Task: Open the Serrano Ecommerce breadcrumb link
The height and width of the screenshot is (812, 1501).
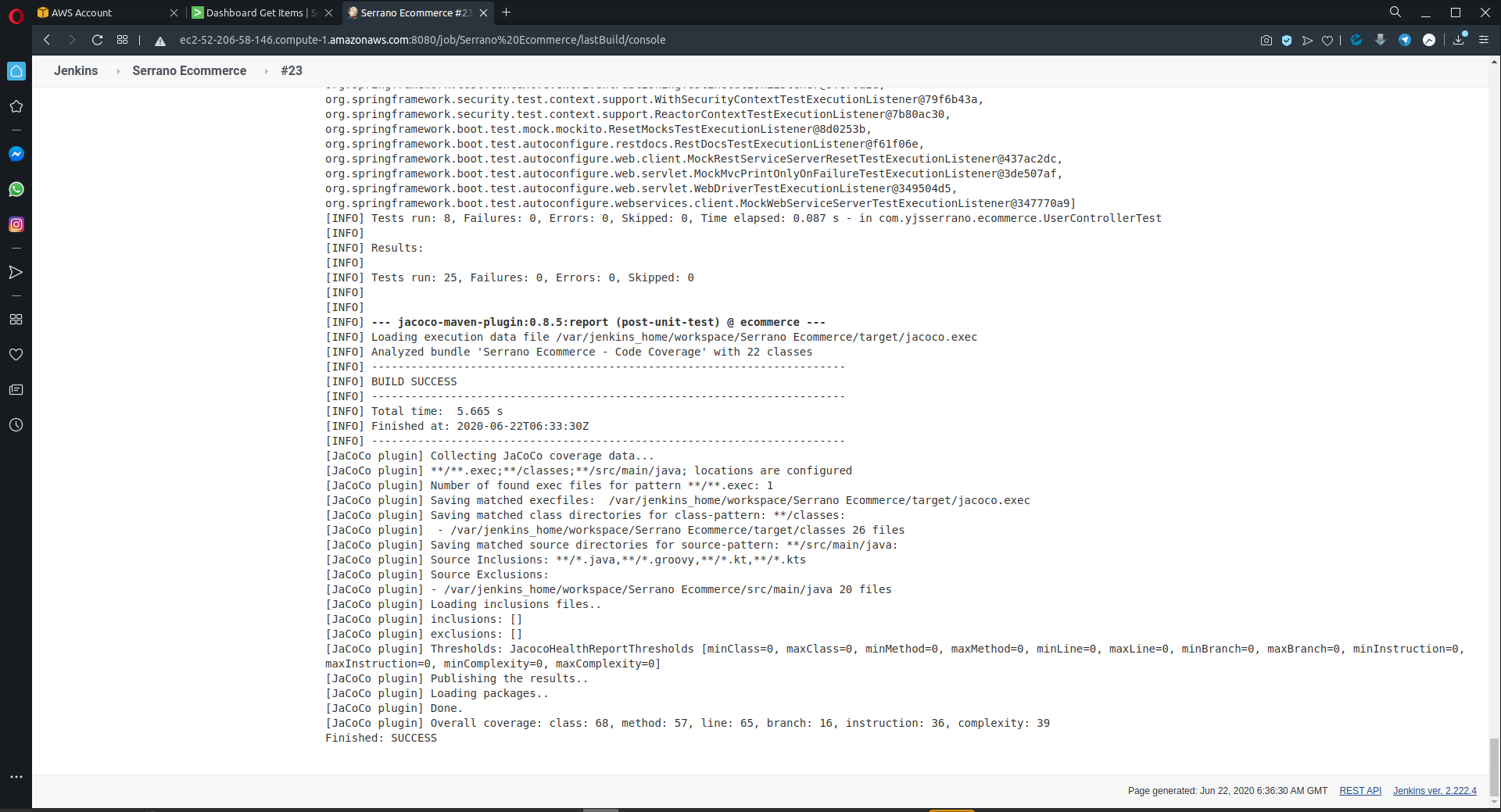Action: 189,70
